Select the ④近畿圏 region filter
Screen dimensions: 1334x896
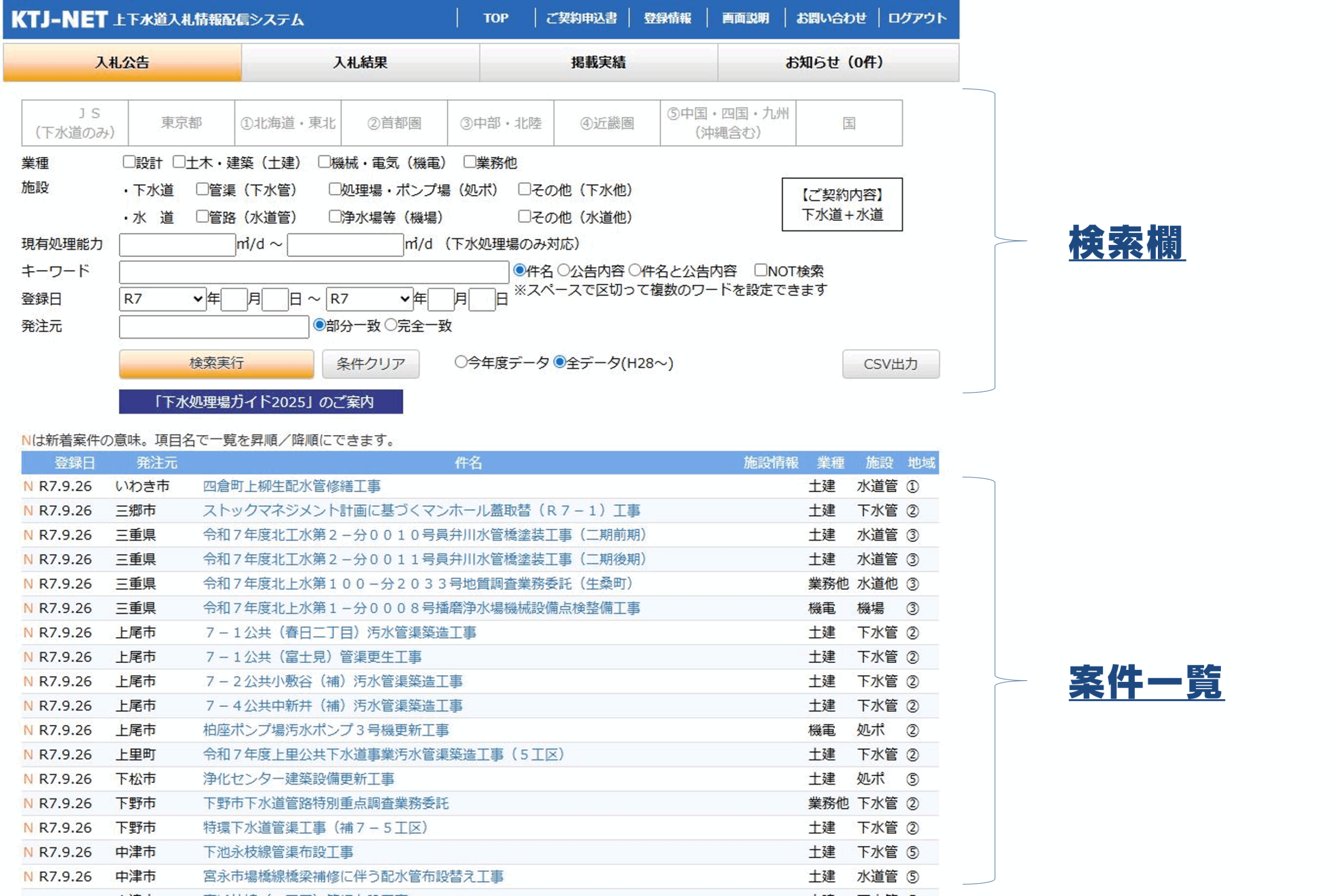607,123
